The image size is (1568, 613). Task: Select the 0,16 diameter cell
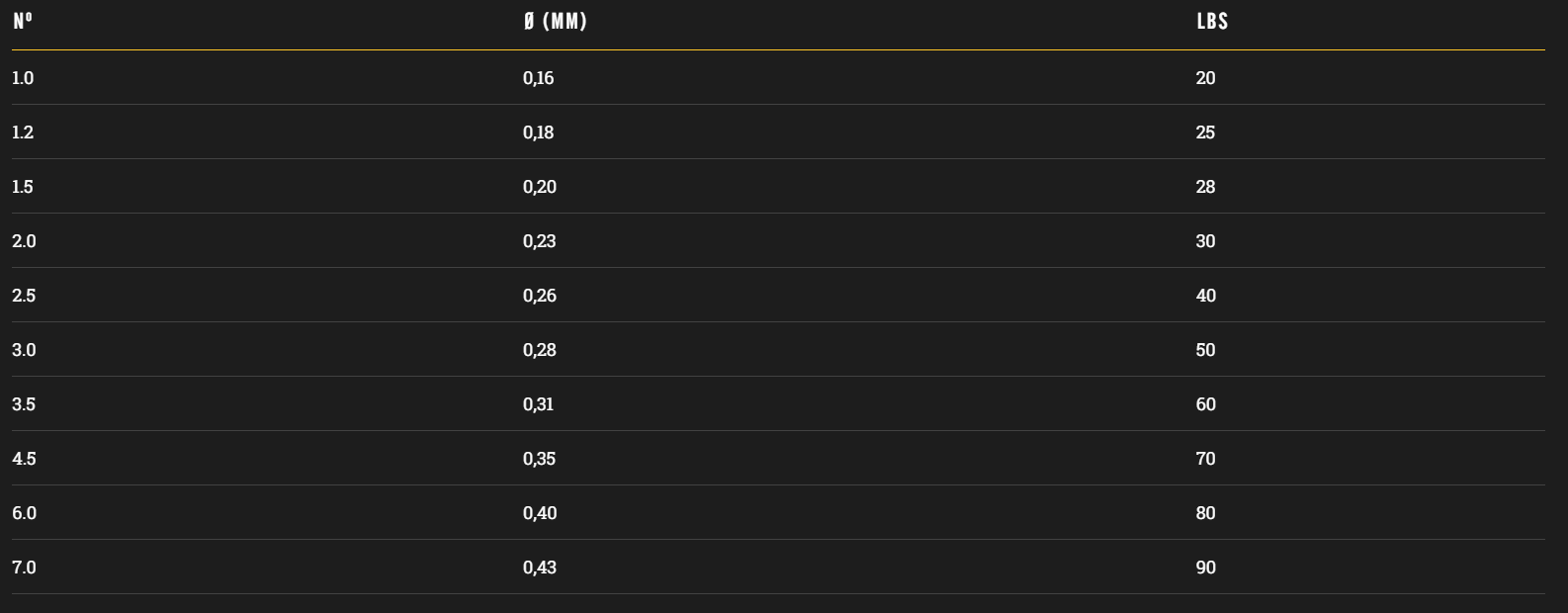(539, 78)
